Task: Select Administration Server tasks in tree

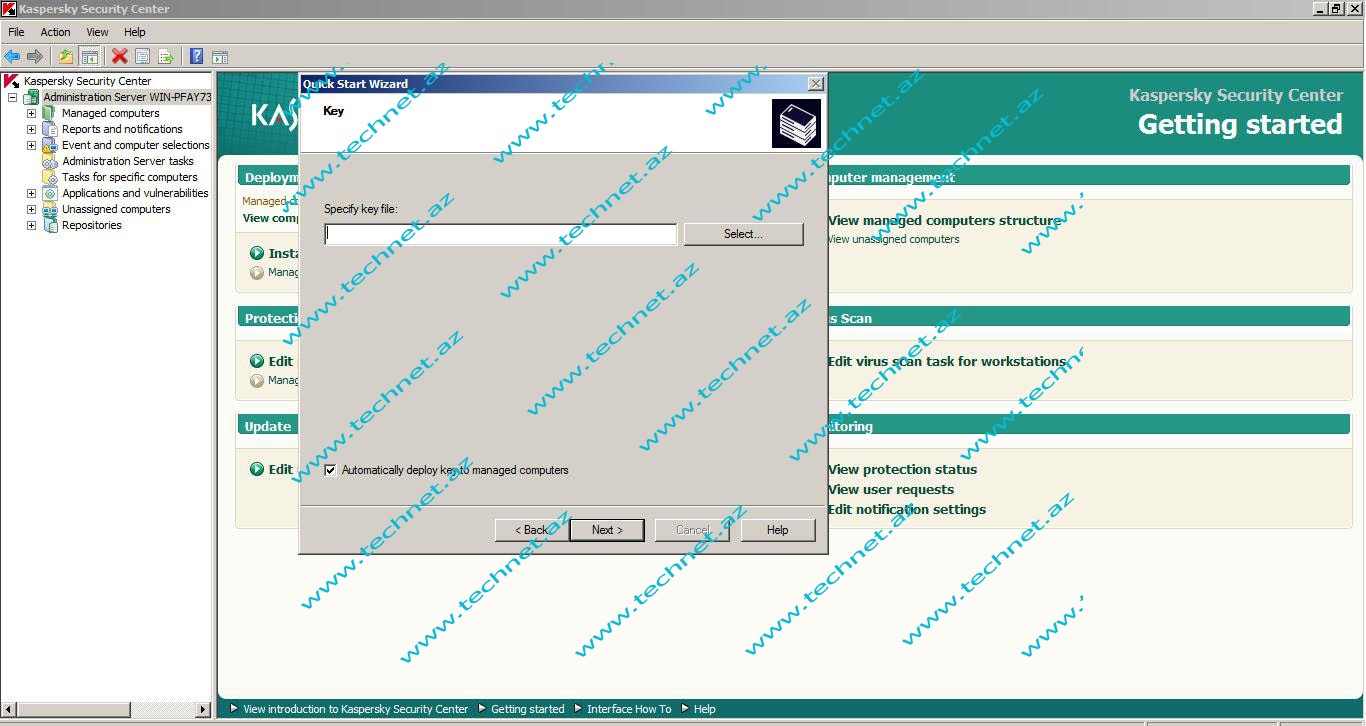Action: (127, 161)
